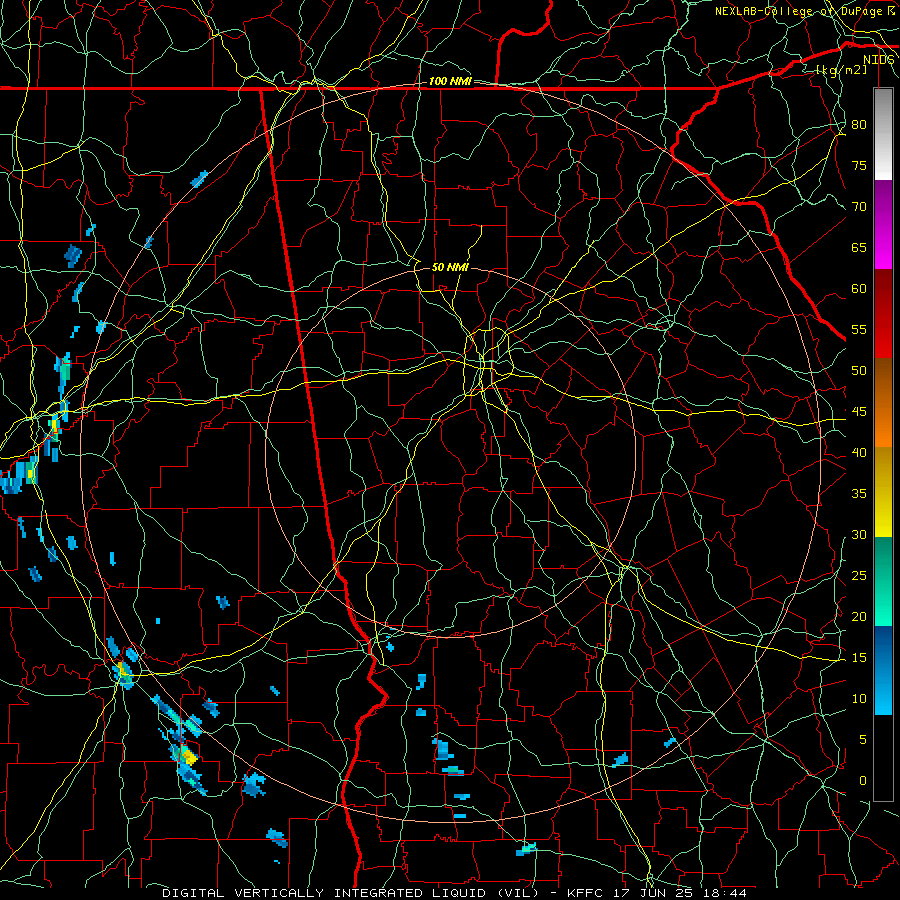Click the [kg/m2] unit label

click(x=842, y=69)
